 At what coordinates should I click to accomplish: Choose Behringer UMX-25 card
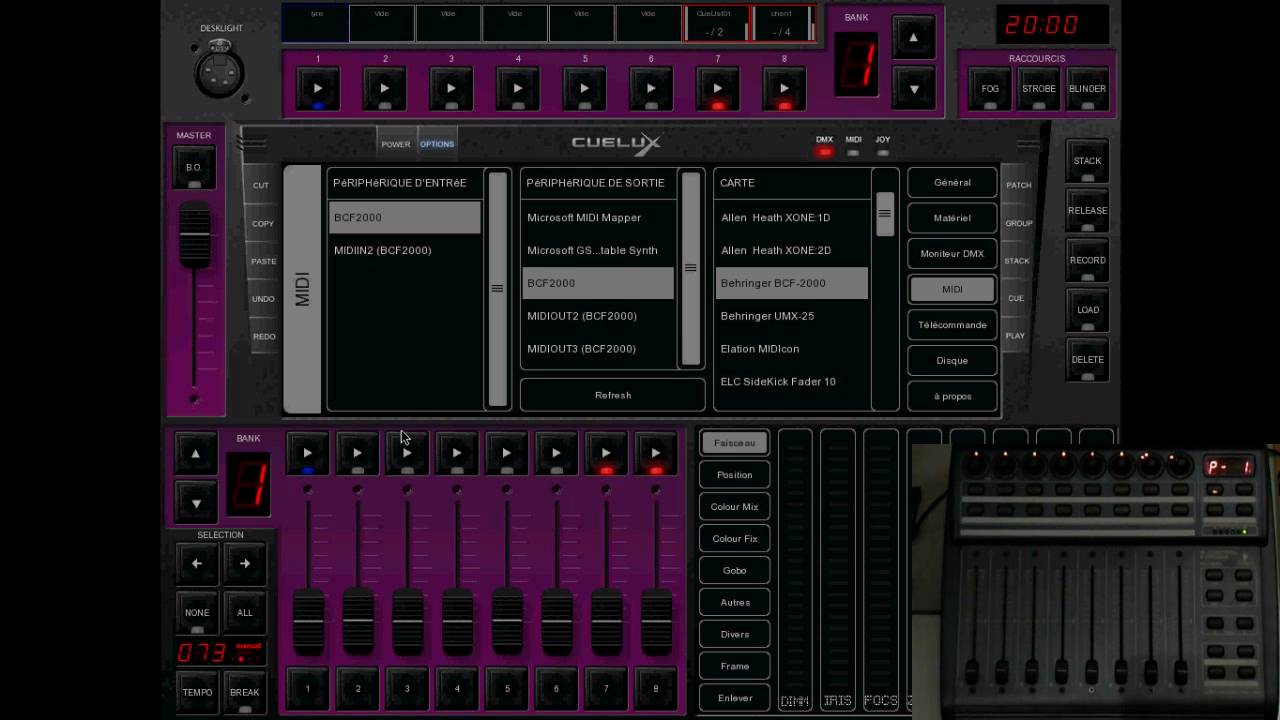point(792,316)
